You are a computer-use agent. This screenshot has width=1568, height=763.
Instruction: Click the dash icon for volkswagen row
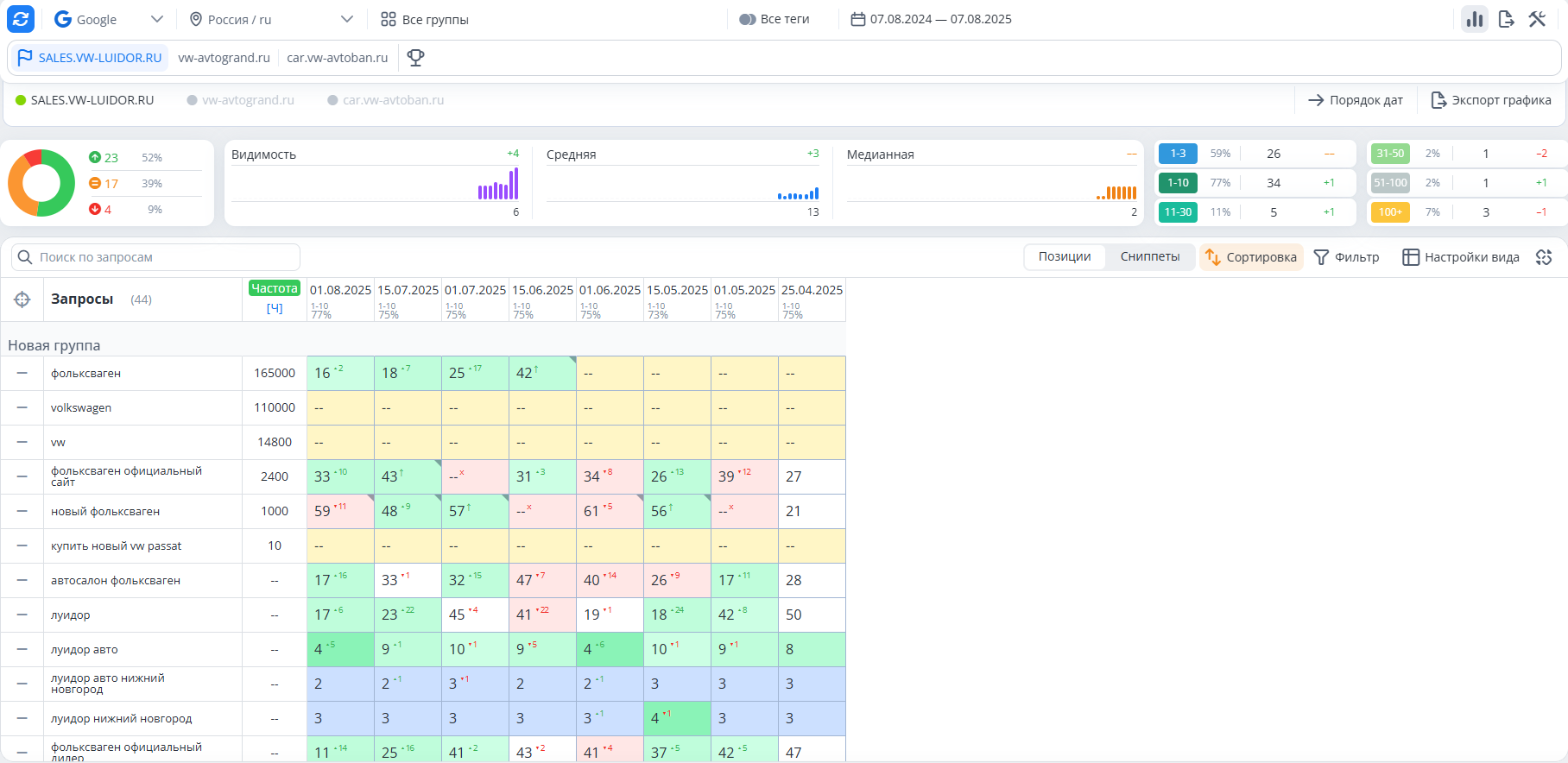(22, 407)
